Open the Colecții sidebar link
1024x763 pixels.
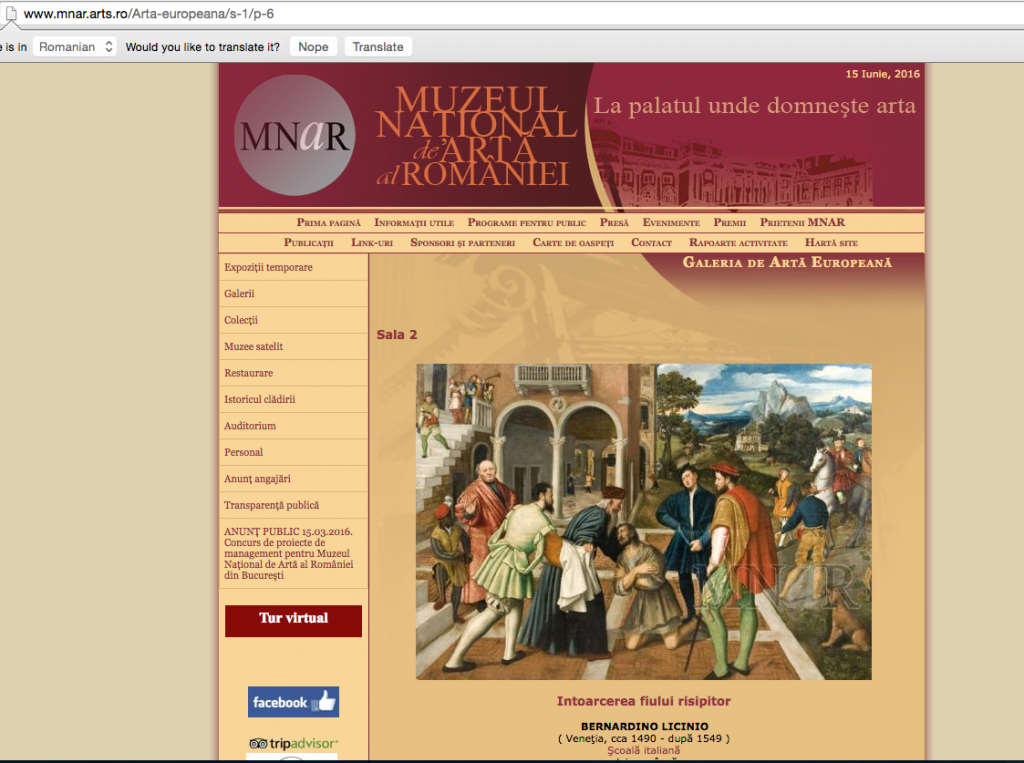(241, 320)
